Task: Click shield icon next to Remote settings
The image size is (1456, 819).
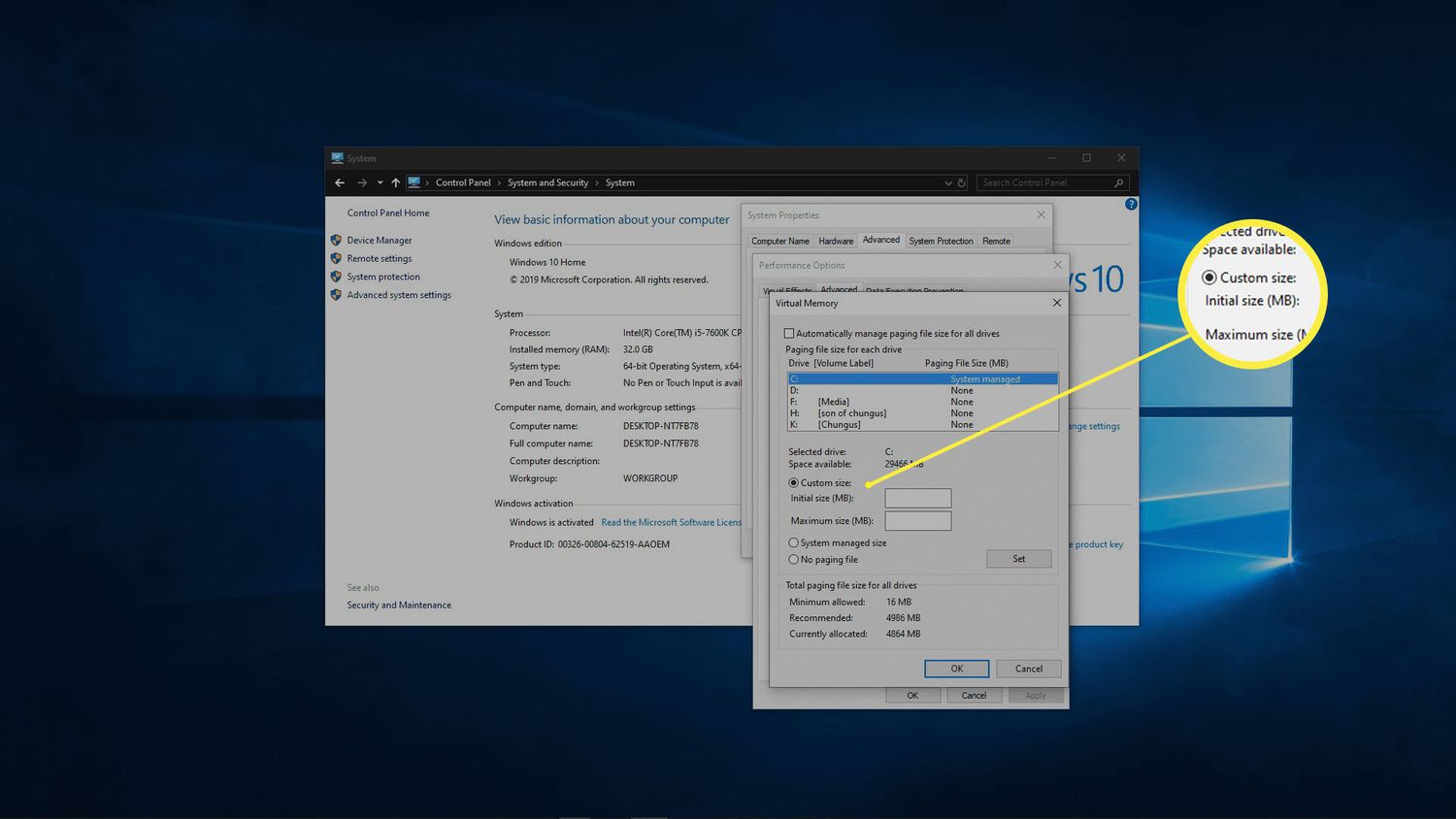Action: 336,258
